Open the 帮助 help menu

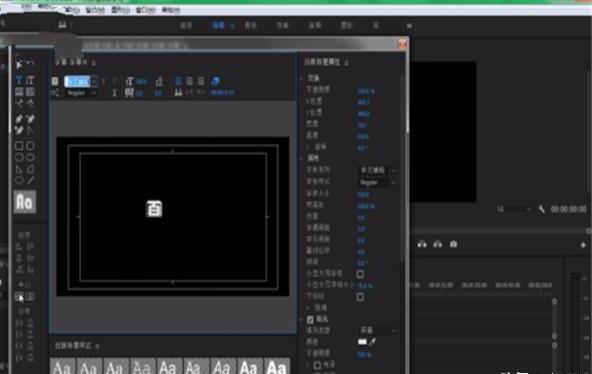coord(171,10)
